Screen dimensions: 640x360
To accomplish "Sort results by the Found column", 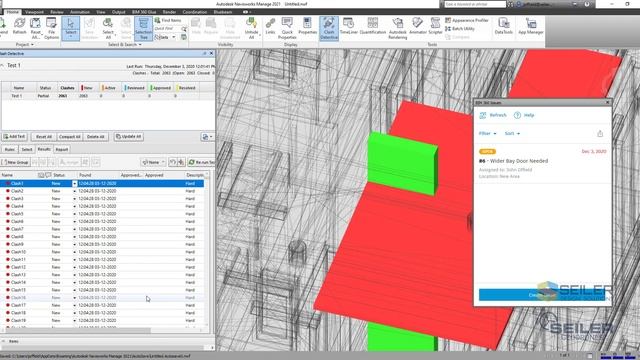I will point(98,175).
